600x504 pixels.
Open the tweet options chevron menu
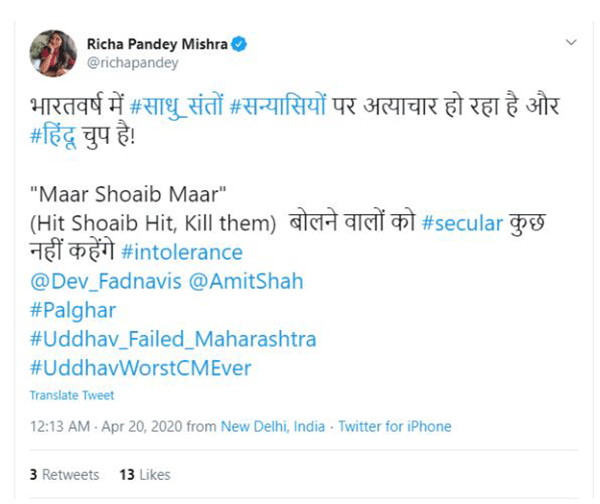coord(572,44)
